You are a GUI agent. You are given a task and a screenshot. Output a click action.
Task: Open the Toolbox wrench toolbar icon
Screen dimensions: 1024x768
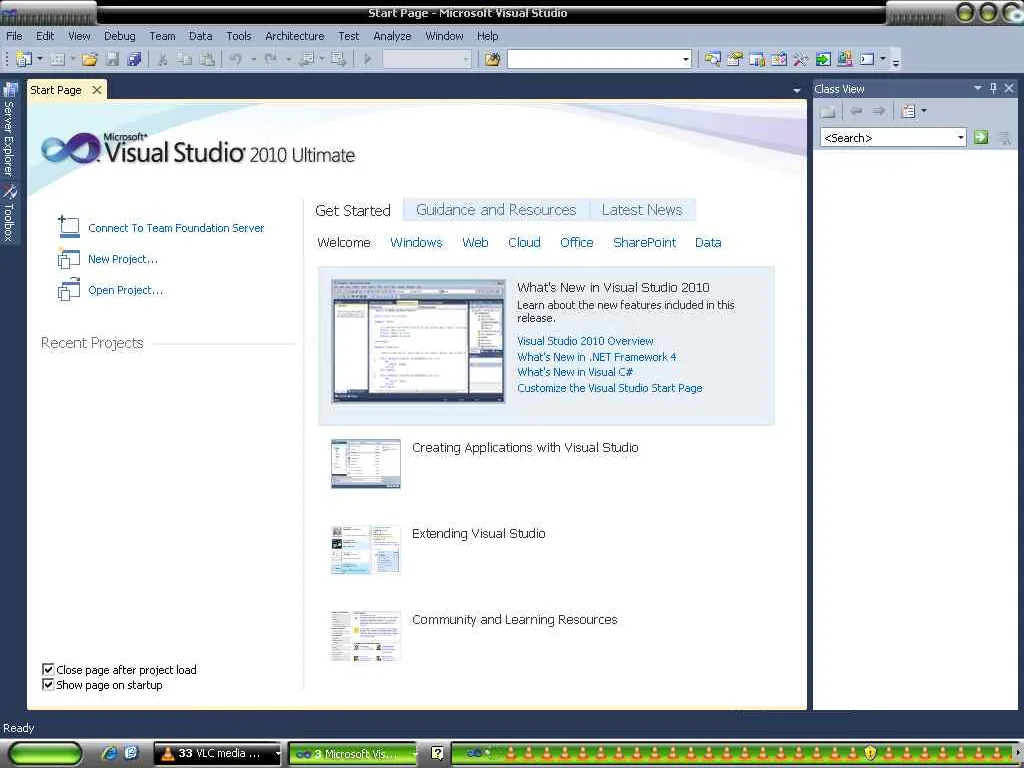click(801, 59)
